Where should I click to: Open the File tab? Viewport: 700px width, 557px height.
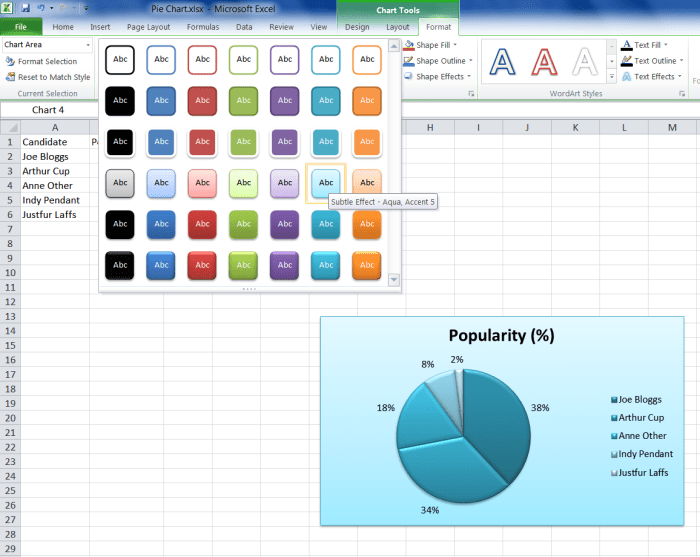pos(21,27)
